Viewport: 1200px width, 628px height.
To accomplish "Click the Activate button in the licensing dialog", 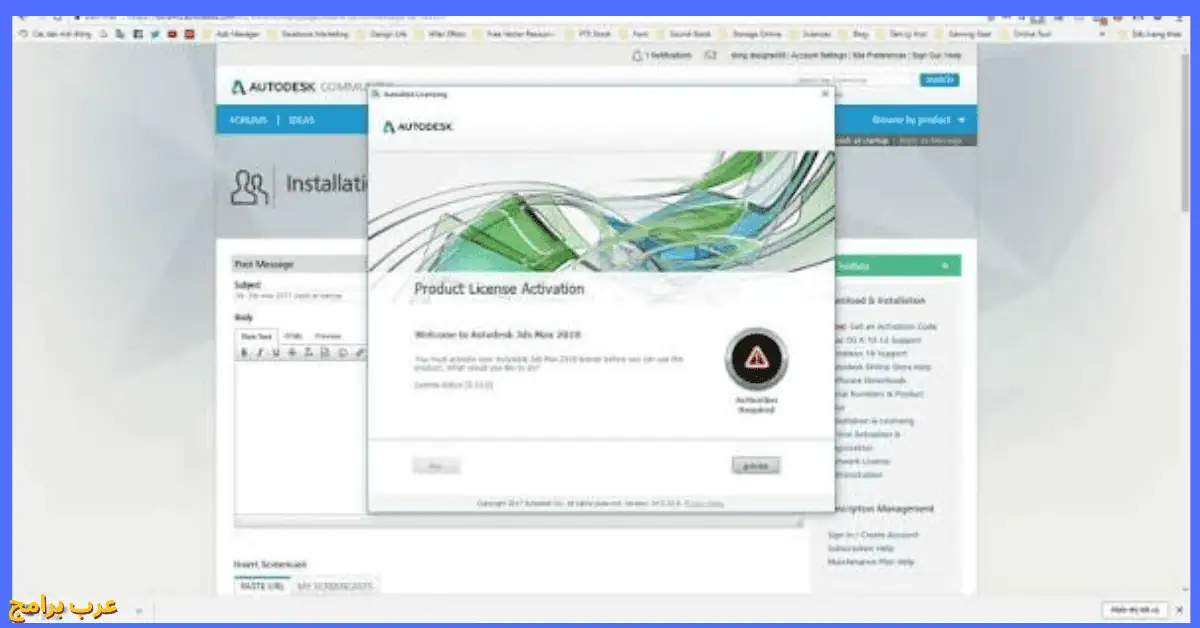I will 756,465.
